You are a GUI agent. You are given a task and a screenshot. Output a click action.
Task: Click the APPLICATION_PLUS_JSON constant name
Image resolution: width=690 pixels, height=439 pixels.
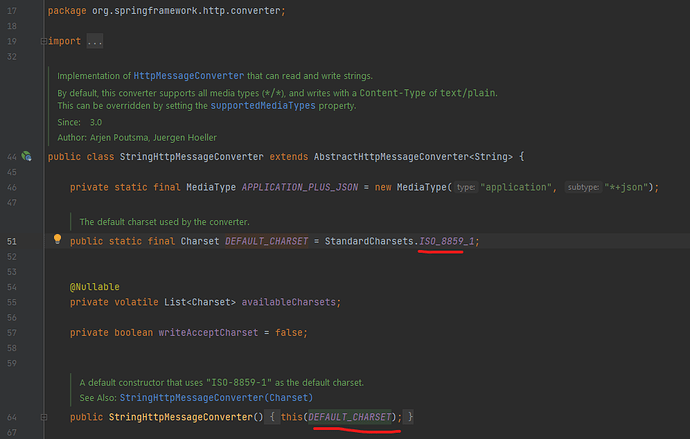(x=300, y=187)
